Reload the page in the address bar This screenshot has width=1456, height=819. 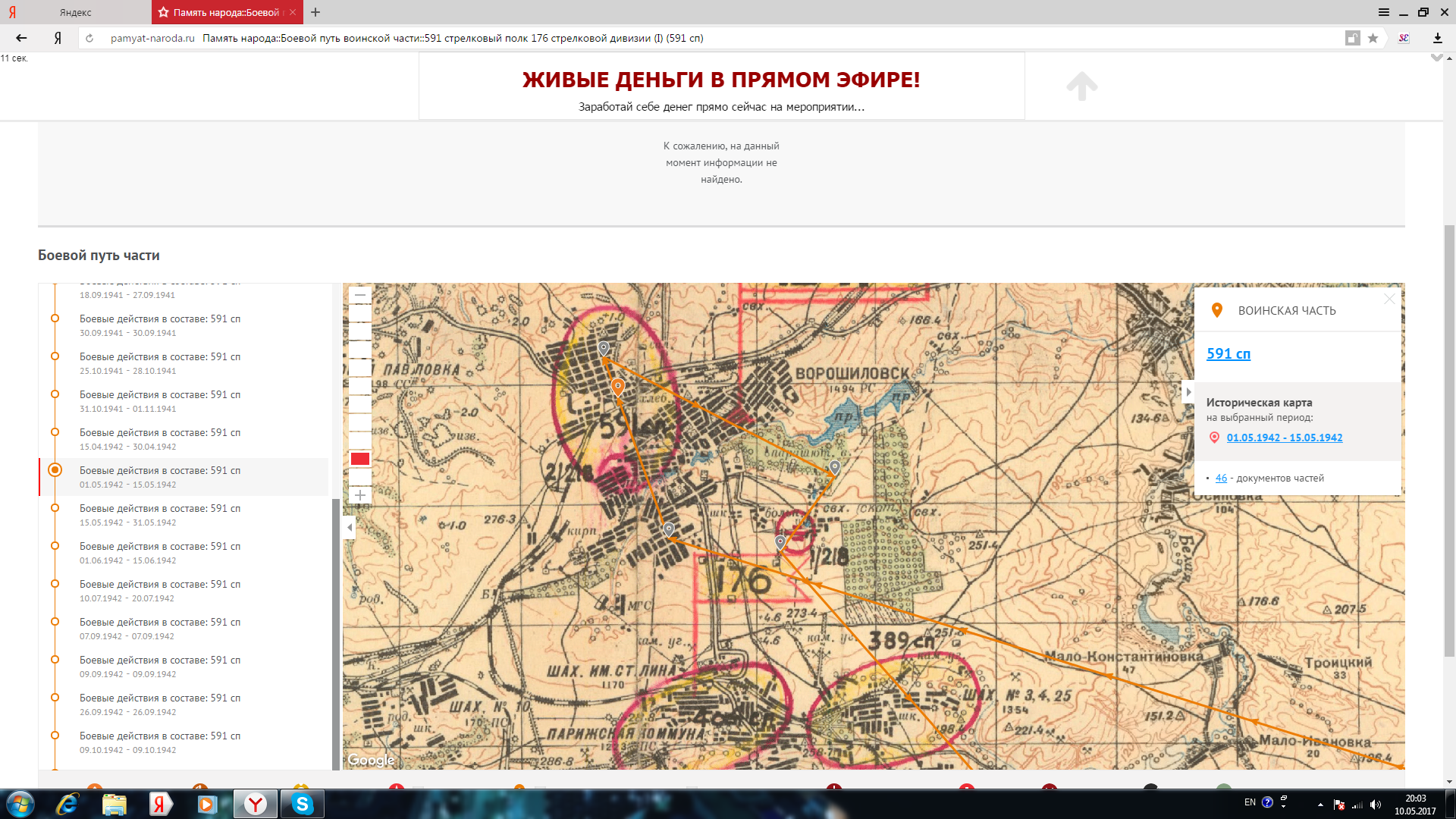(89, 38)
